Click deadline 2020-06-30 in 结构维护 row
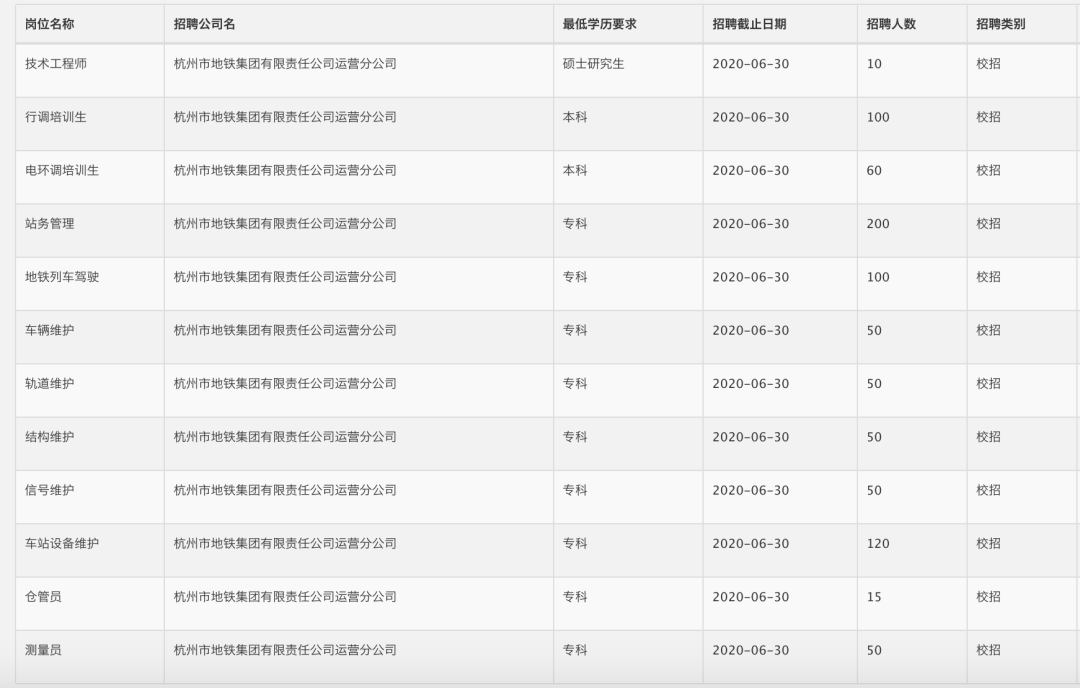The height and width of the screenshot is (688, 1080). point(751,437)
